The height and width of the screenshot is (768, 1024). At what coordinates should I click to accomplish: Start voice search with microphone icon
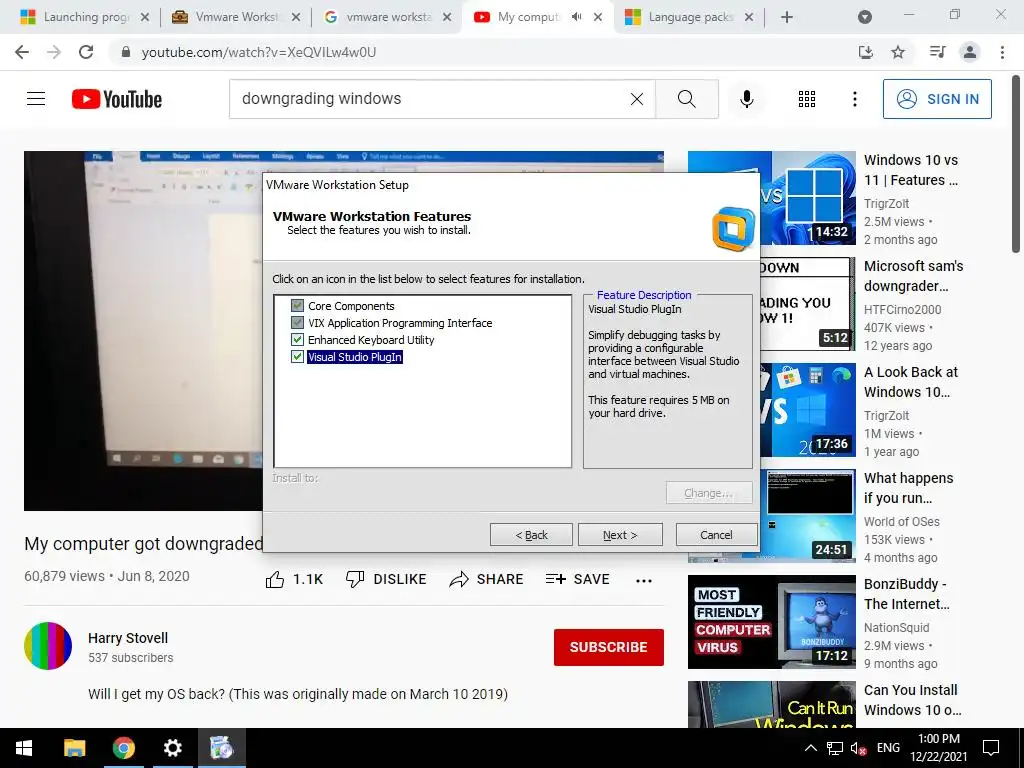[x=746, y=99]
